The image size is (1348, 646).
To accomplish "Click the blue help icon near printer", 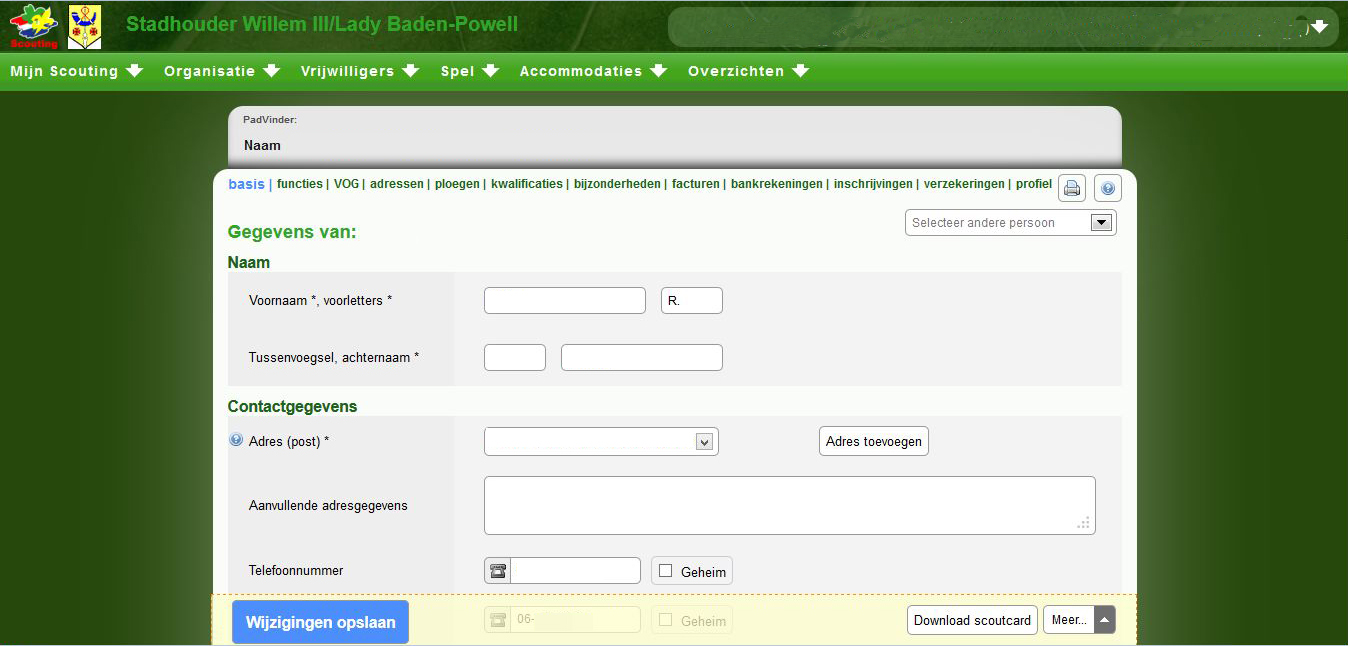I will (x=1108, y=188).
